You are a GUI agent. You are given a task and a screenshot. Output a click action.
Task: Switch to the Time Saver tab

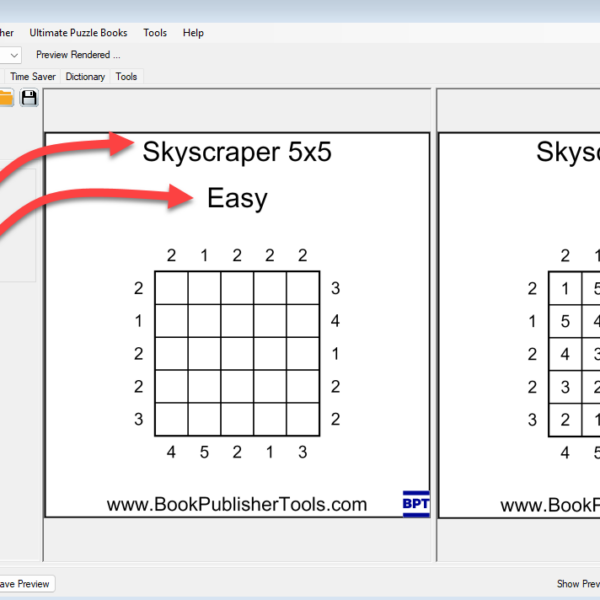pos(33,76)
